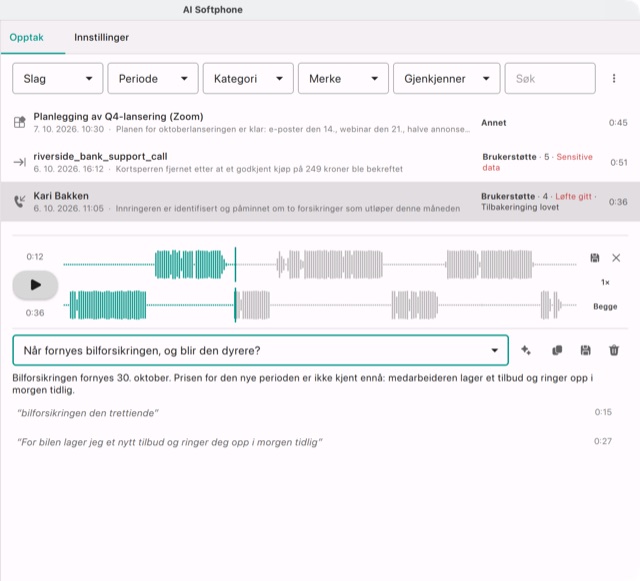Image resolution: width=640 pixels, height=581 pixels.
Task: Seek in the lower channel waveform
Action: point(320,305)
